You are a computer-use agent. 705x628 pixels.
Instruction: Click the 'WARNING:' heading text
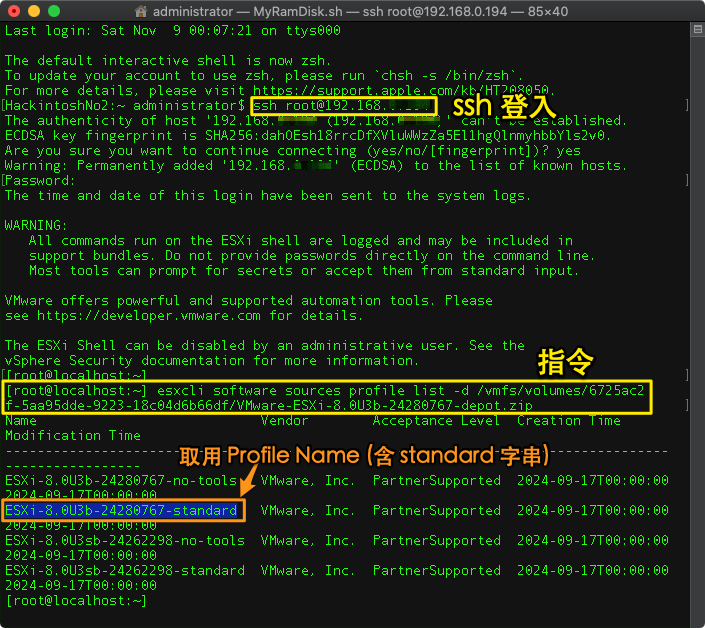36,225
